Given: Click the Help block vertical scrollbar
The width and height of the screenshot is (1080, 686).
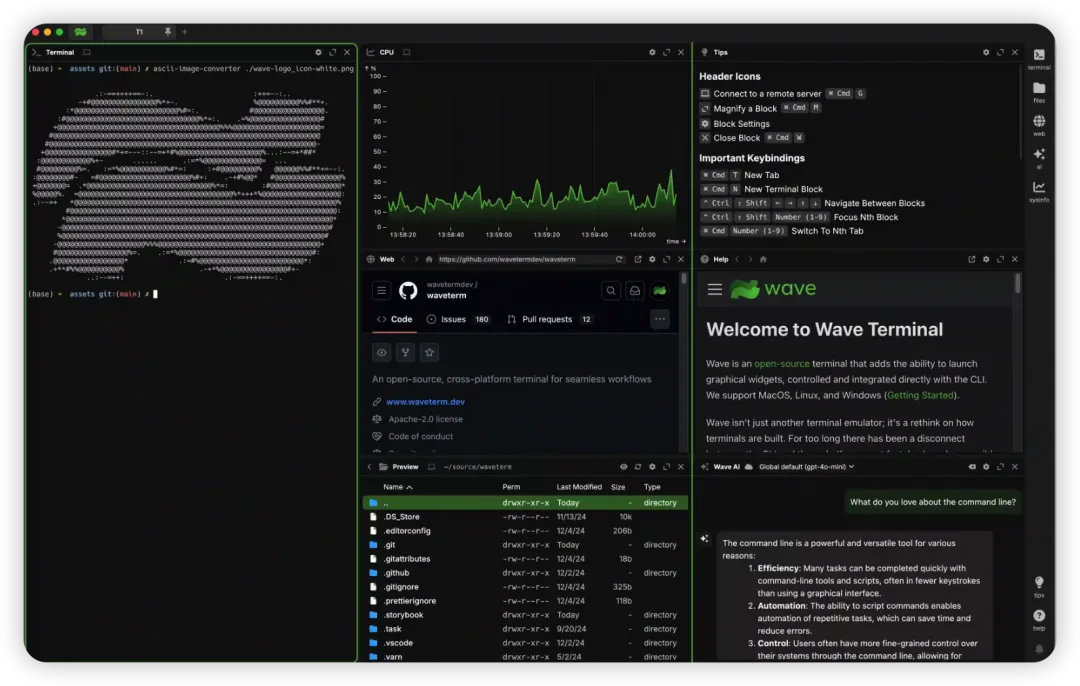Looking at the screenshot, I should pos(1017,284).
